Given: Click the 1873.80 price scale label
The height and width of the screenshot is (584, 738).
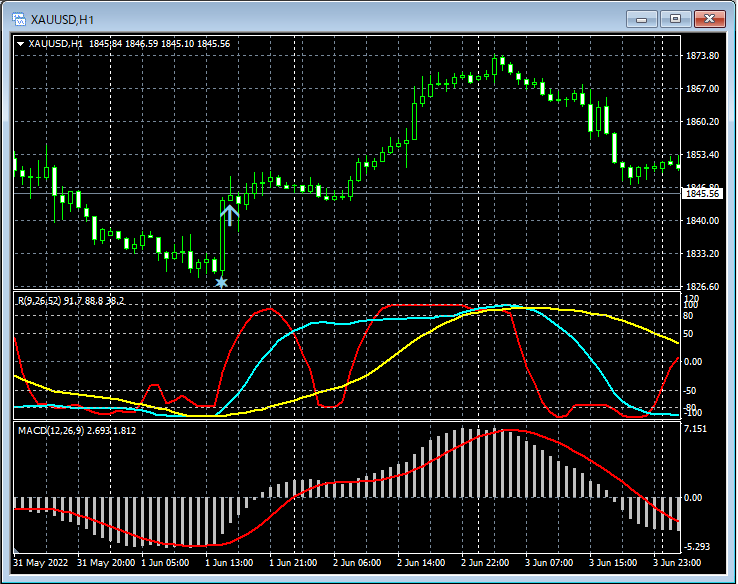Looking at the screenshot, I should click(703, 56).
